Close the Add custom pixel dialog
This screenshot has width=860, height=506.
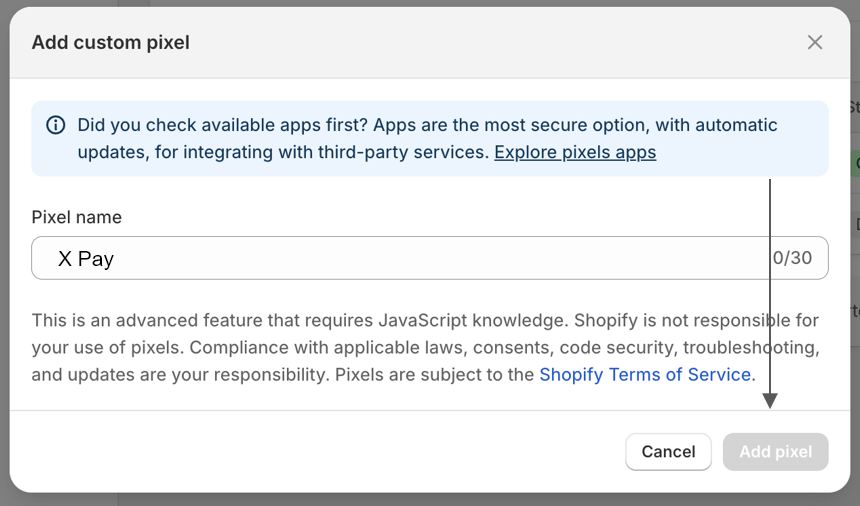point(814,42)
